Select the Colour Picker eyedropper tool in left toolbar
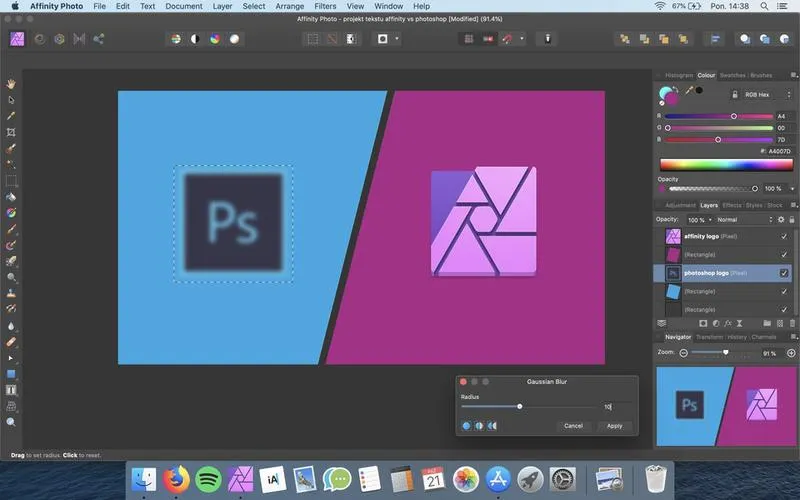 pos(11,116)
